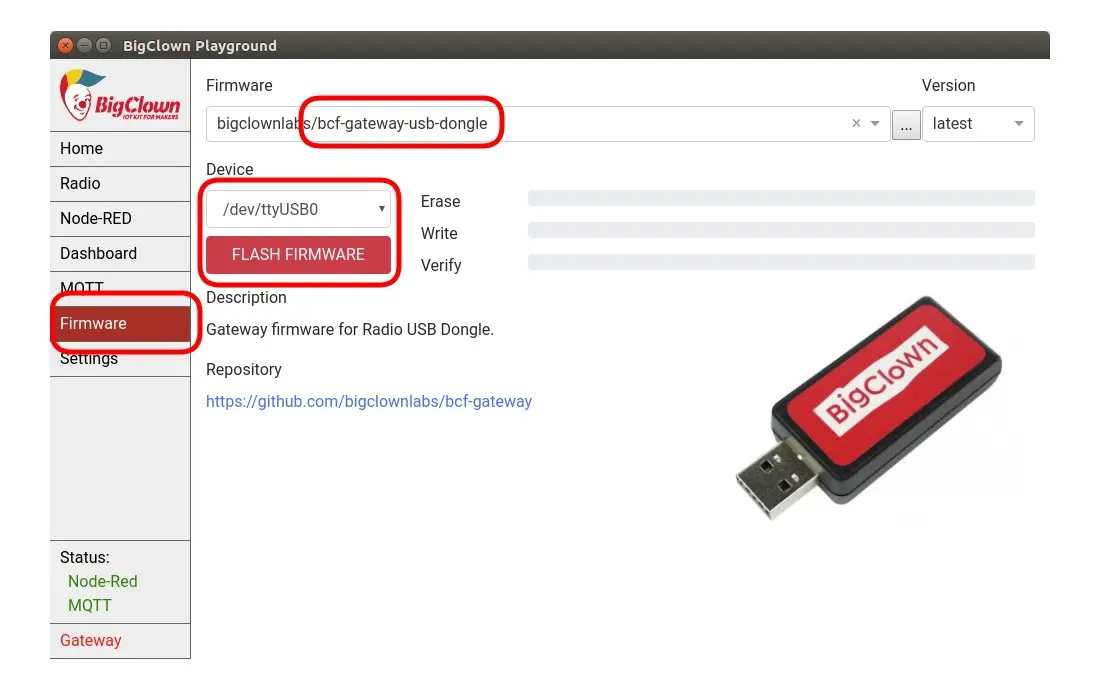
Task: Open the Settings page
Action: (120, 359)
